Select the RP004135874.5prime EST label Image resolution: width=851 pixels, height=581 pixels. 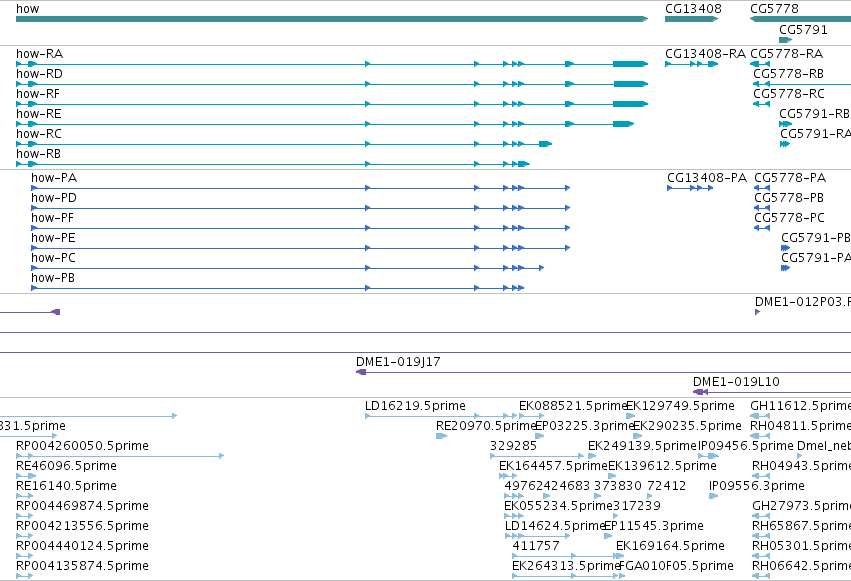point(82,566)
